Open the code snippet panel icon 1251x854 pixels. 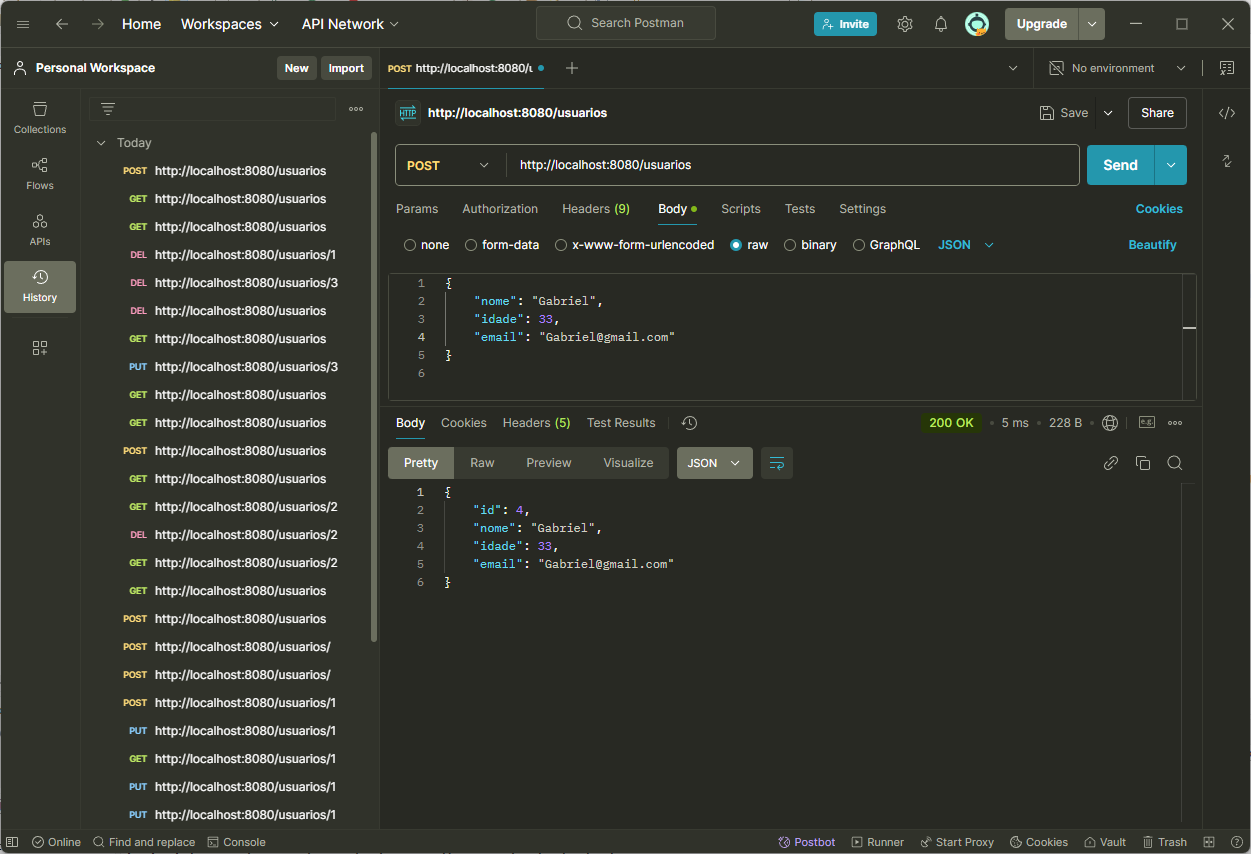coord(1227,113)
